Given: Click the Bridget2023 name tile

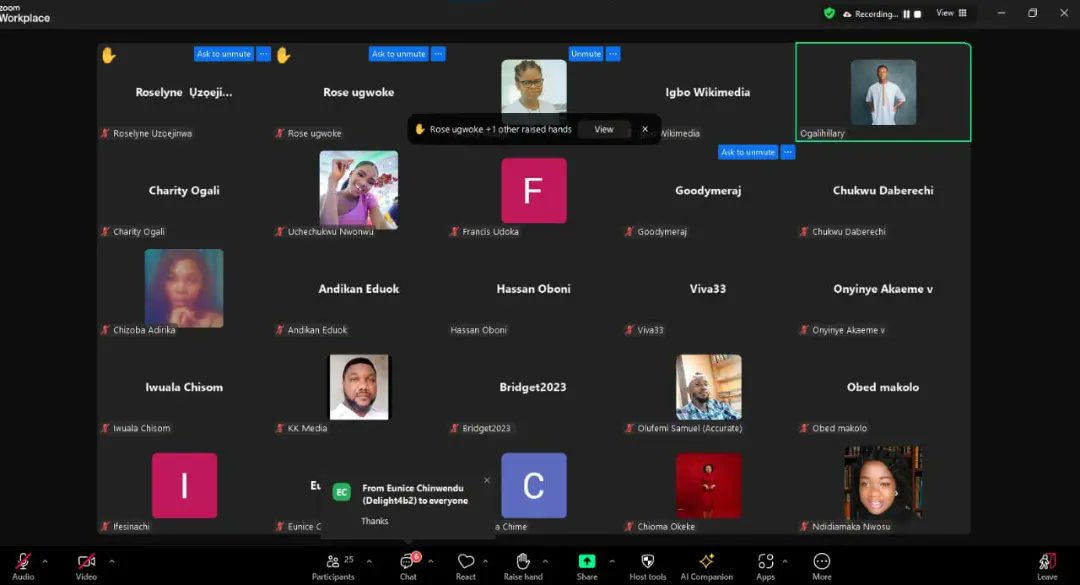Looking at the screenshot, I should click(533, 387).
